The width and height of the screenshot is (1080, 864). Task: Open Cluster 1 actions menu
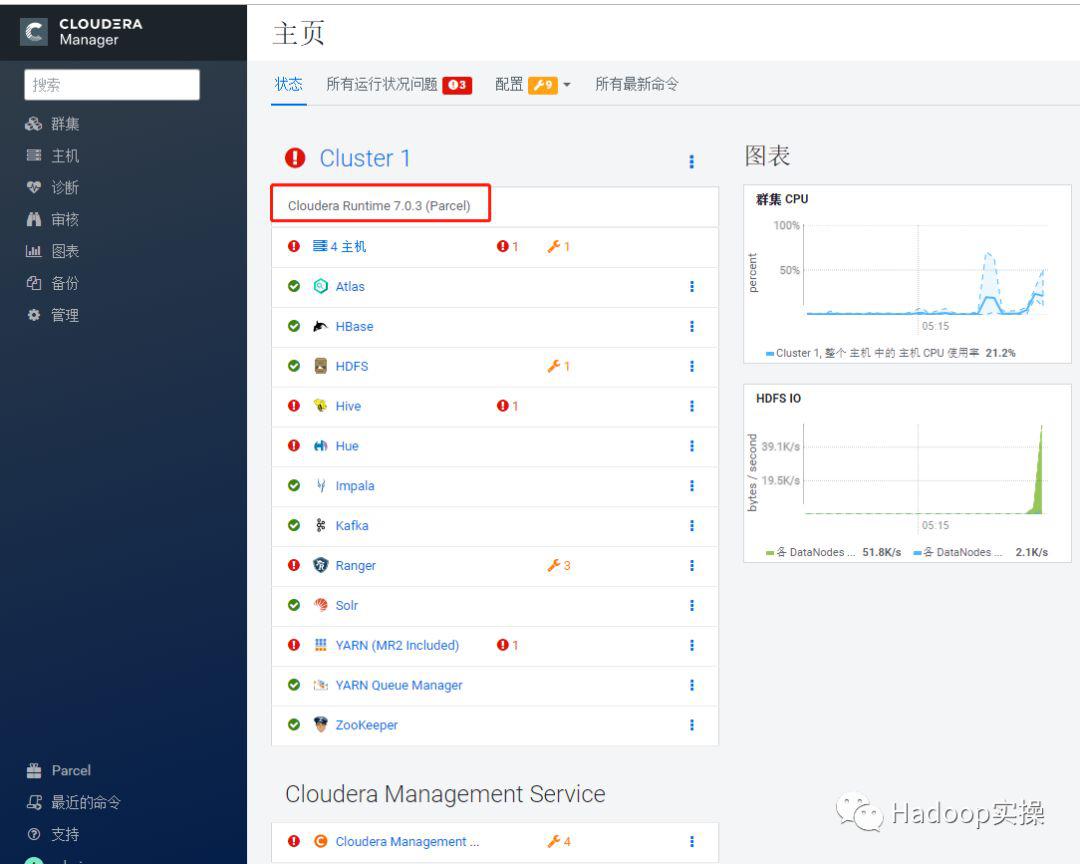(x=692, y=161)
